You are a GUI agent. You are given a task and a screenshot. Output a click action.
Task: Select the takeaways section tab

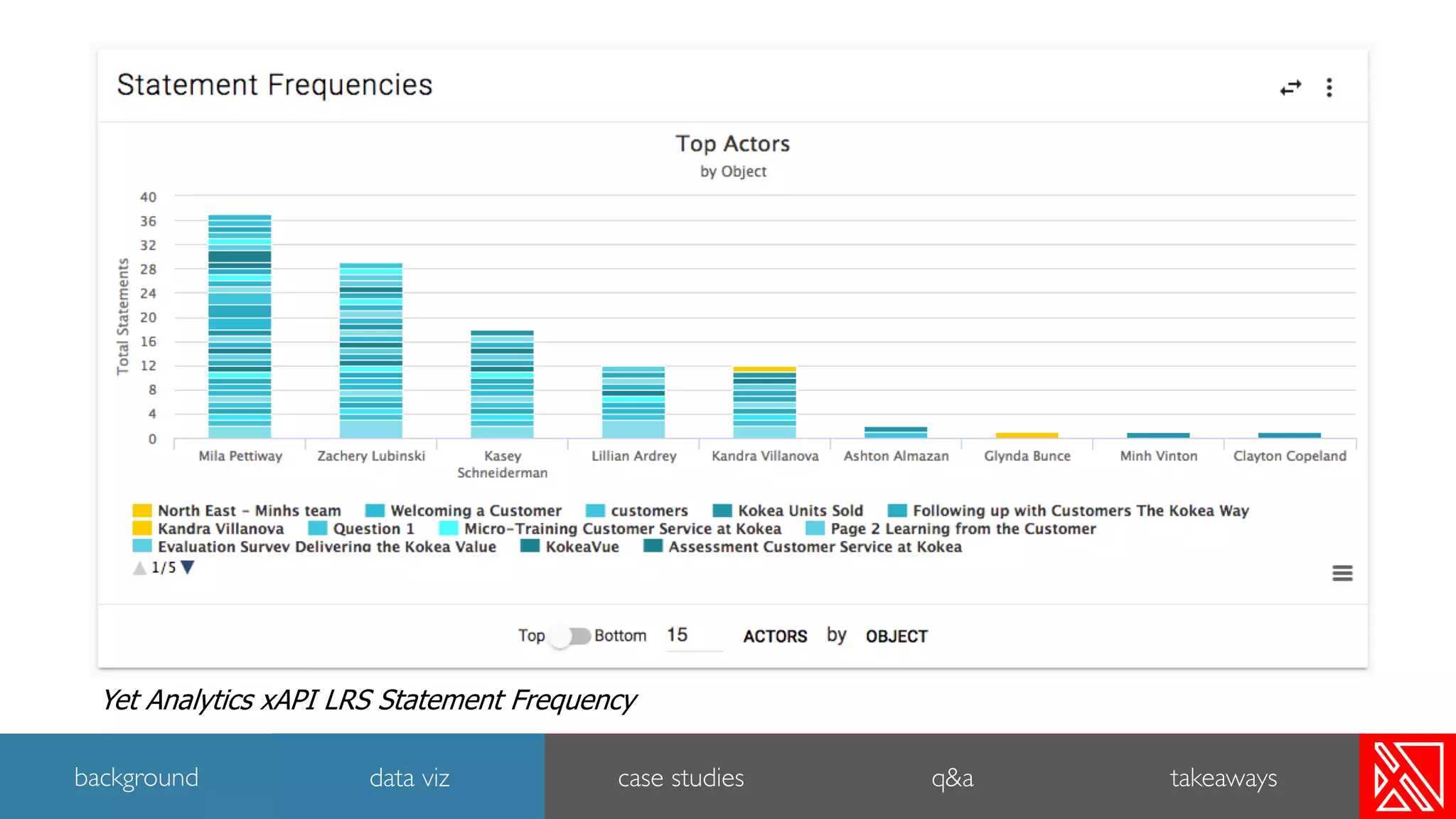coord(1224,777)
